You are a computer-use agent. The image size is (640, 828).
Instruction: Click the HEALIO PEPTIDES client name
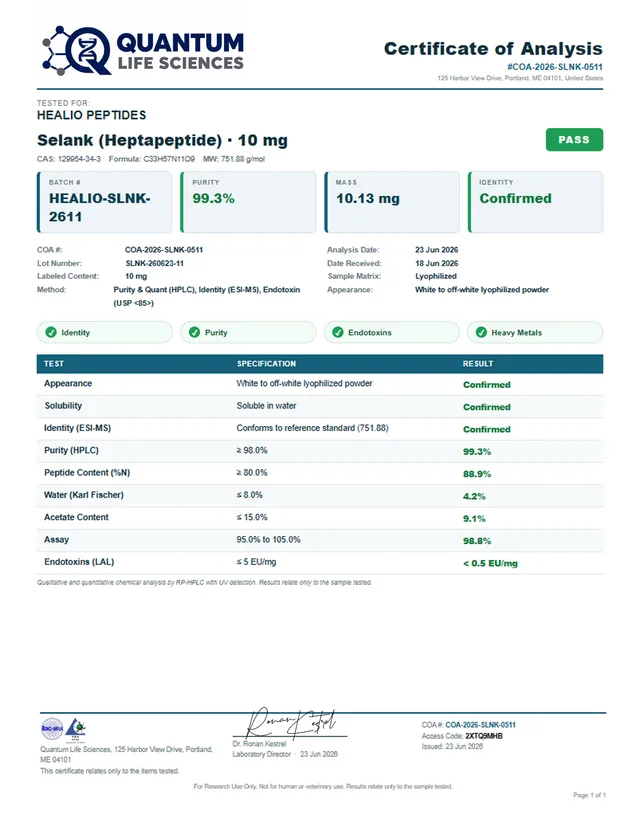click(91, 115)
